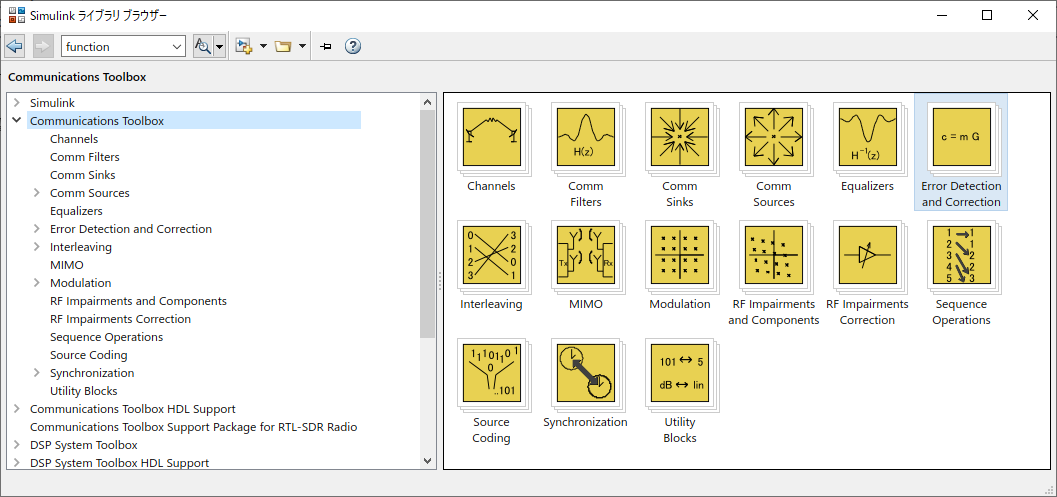Click the forward navigation arrow

click(x=43, y=47)
